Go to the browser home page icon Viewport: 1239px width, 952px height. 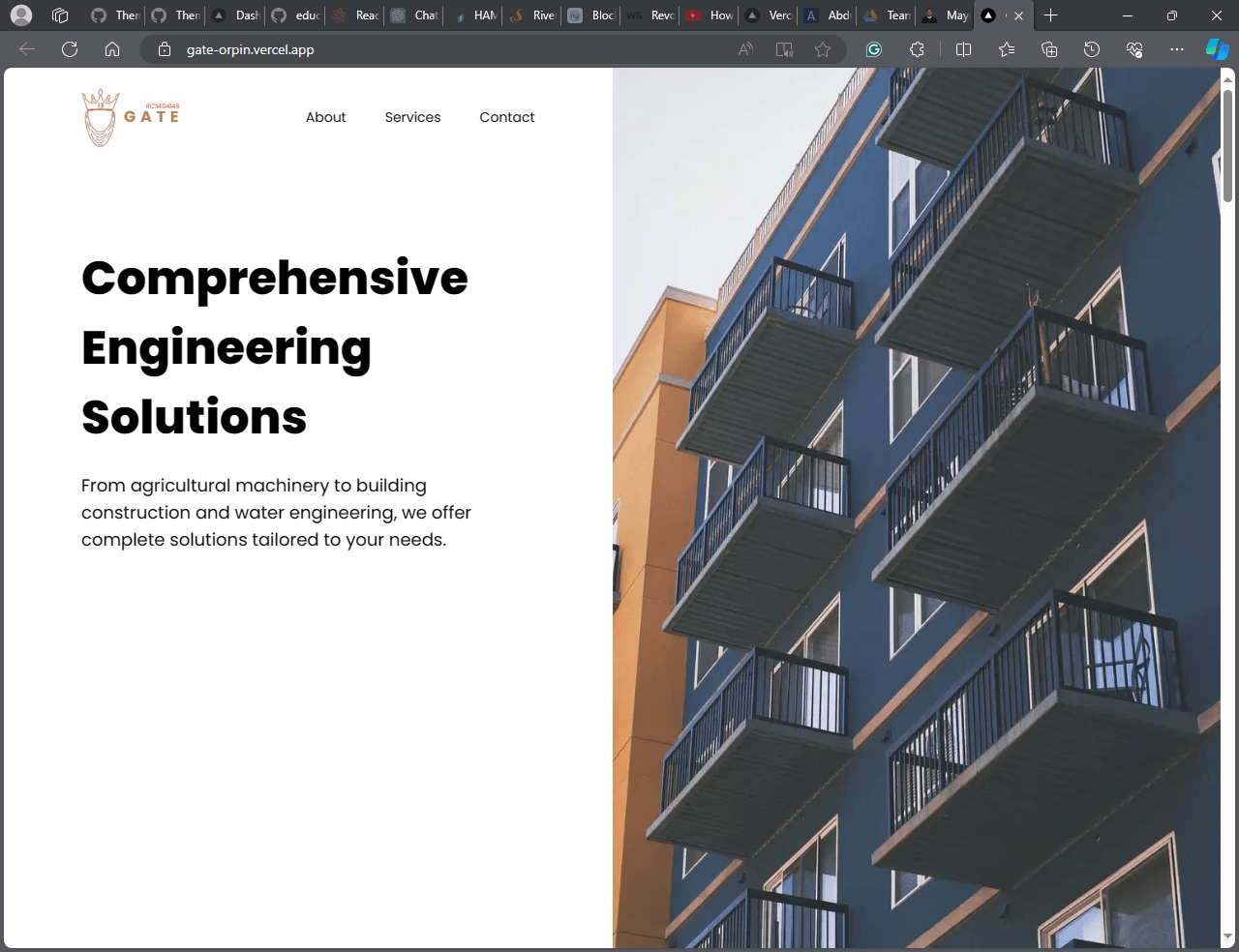[x=112, y=49]
